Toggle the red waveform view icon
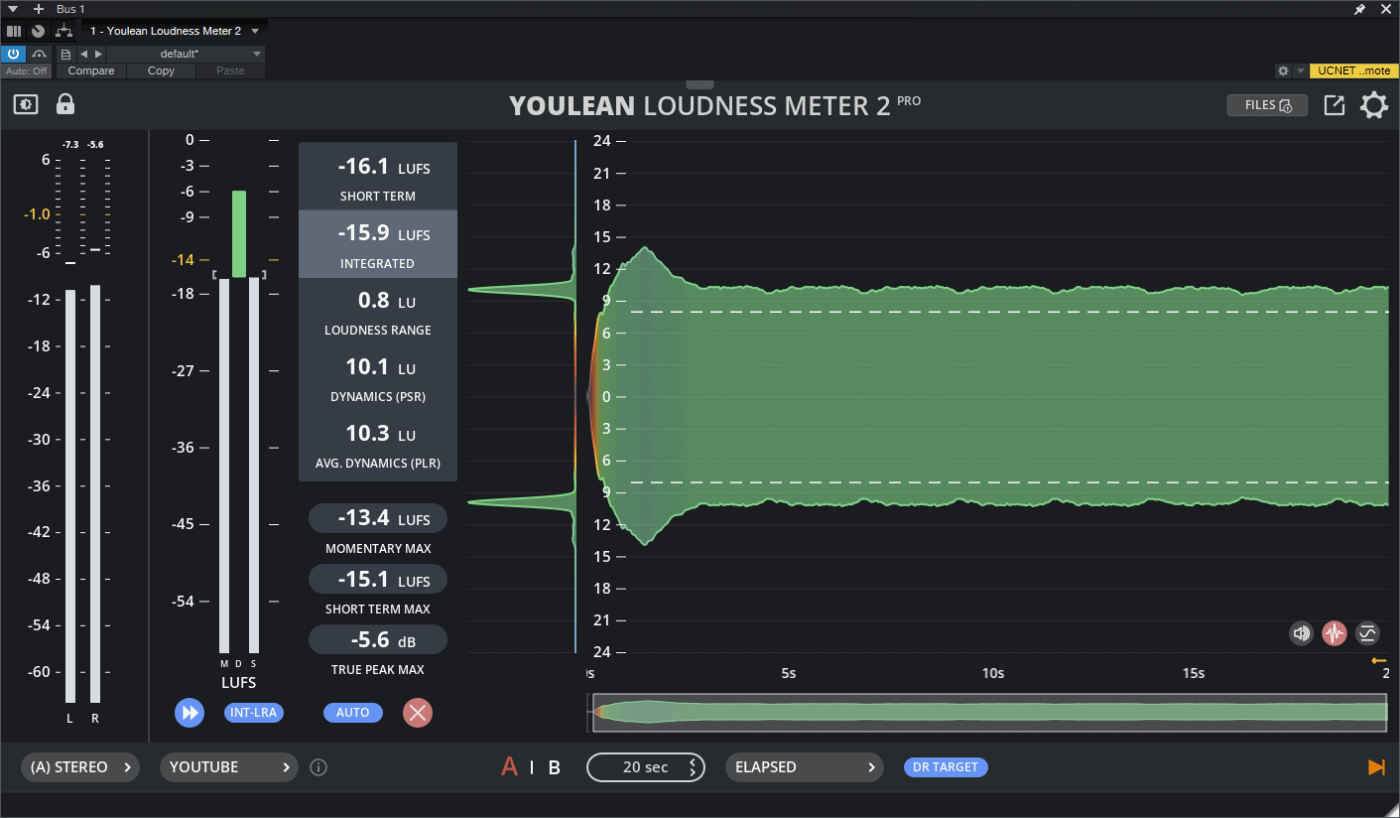Image resolution: width=1400 pixels, height=818 pixels. pos(1334,633)
